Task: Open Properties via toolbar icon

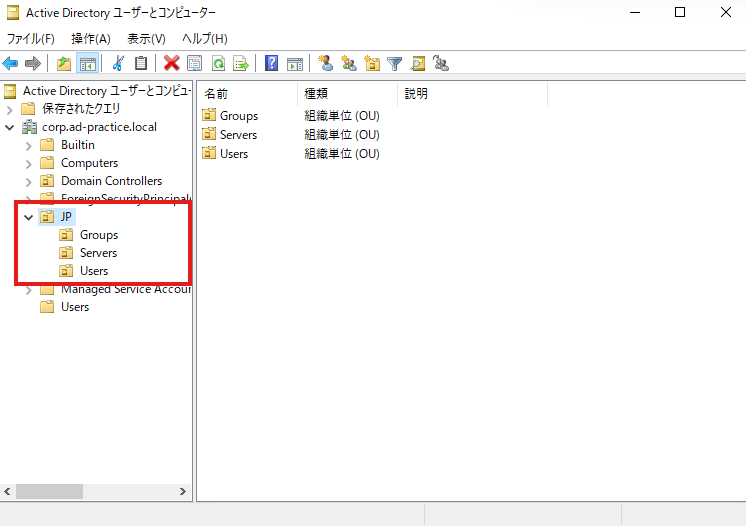Action: coord(195,63)
